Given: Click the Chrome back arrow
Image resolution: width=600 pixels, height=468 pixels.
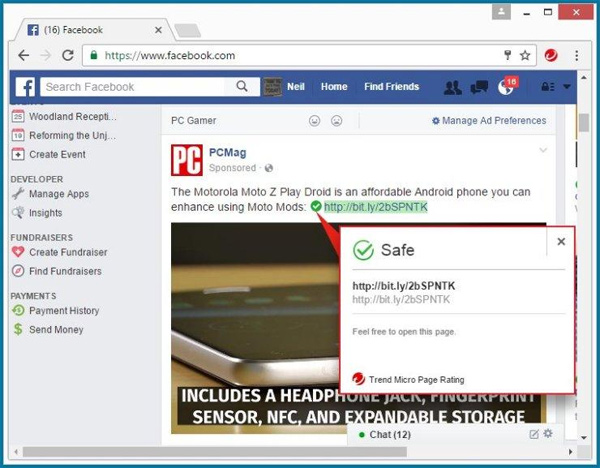Looking at the screenshot, I should [x=24, y=55].
